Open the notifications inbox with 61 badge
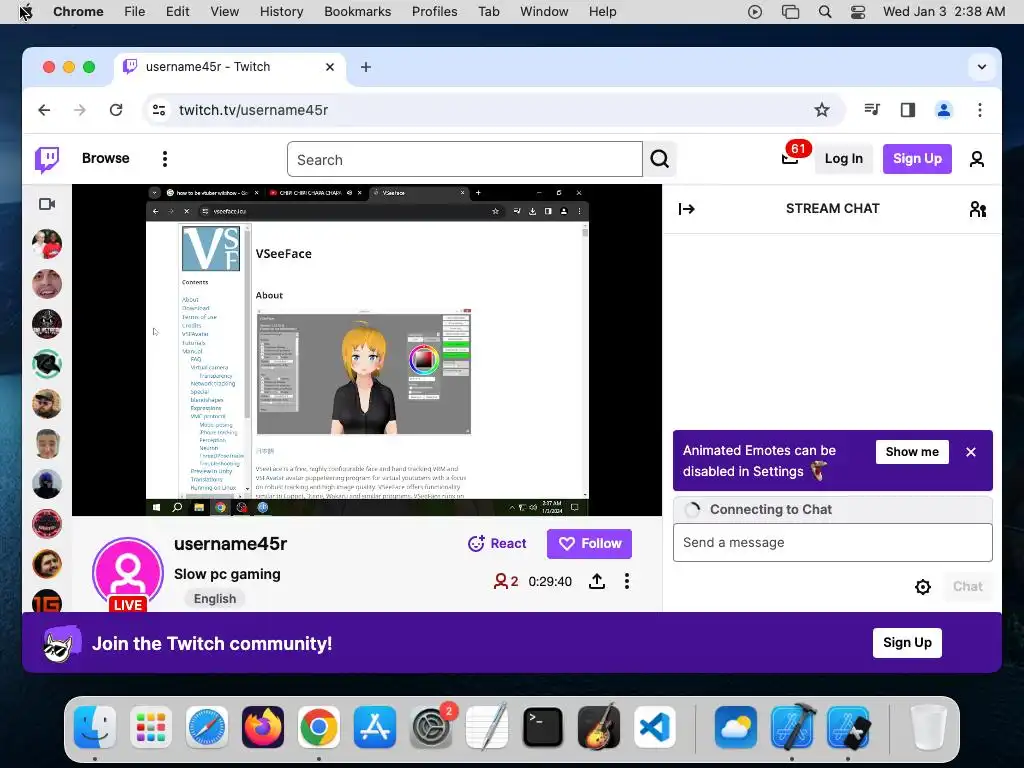 click(791, 158)
